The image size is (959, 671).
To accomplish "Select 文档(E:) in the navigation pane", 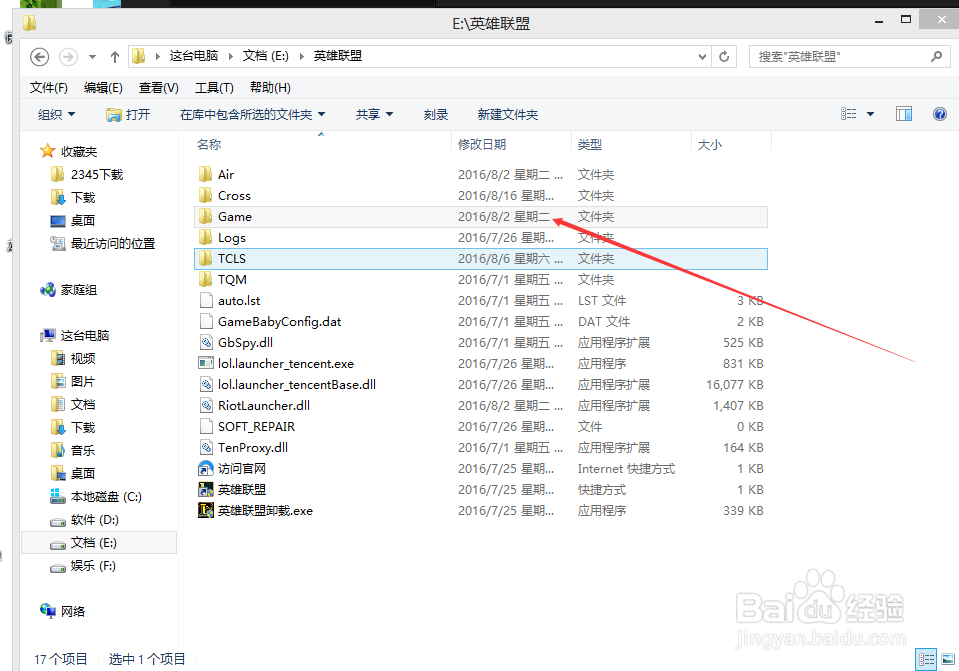I will (x=89, y=543).
